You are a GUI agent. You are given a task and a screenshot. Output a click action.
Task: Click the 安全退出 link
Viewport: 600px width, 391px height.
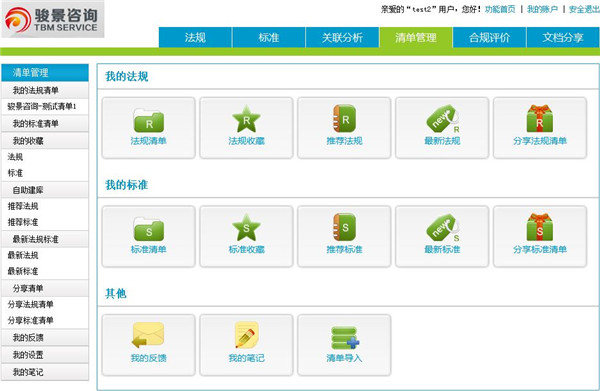pyautogui.click(x=584, y=9)
